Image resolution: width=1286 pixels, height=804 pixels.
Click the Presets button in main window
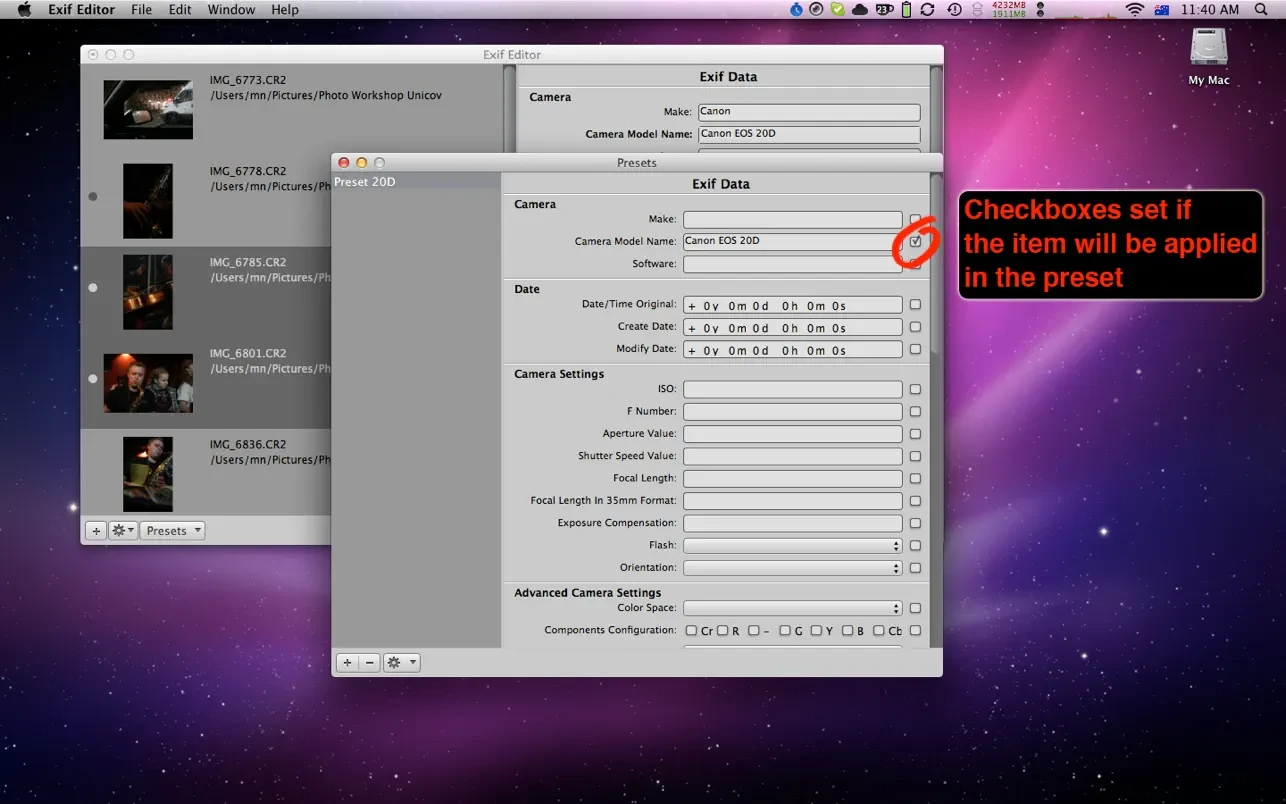(172, 531)
